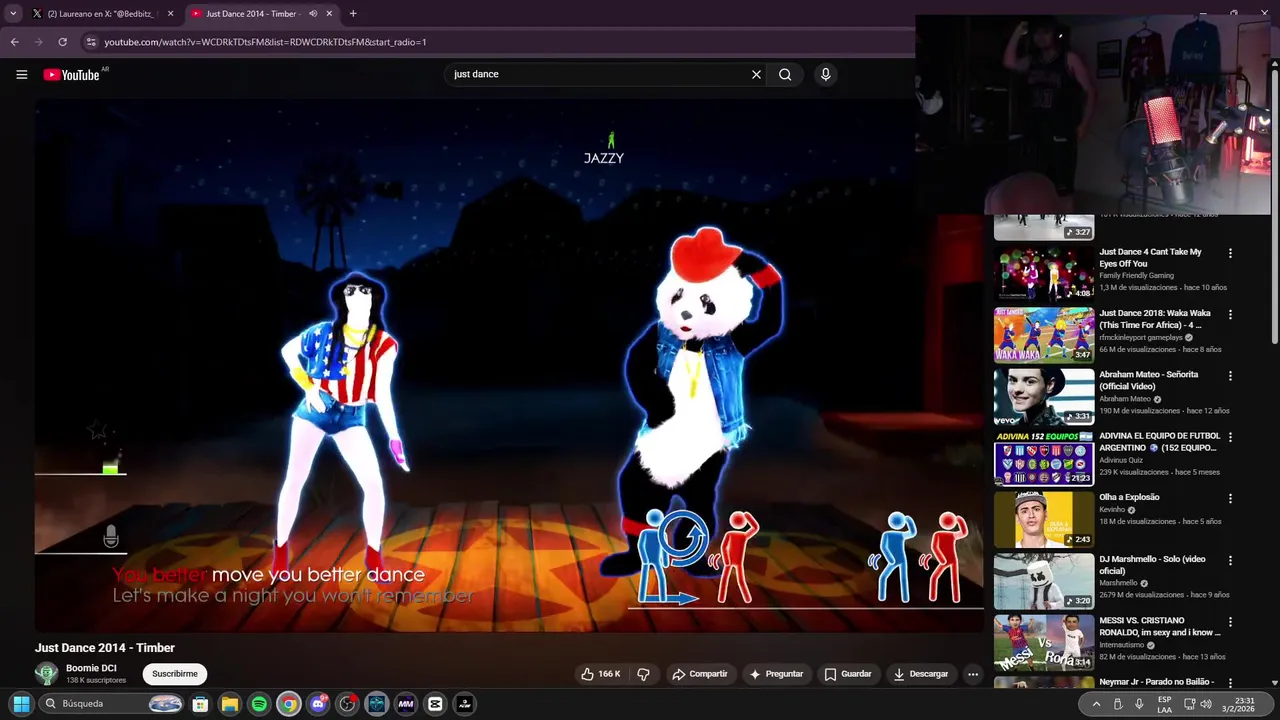Open rfmckinleyport gameplays channel name
The image size is (1280, 720).
(x=1140, y=338)
